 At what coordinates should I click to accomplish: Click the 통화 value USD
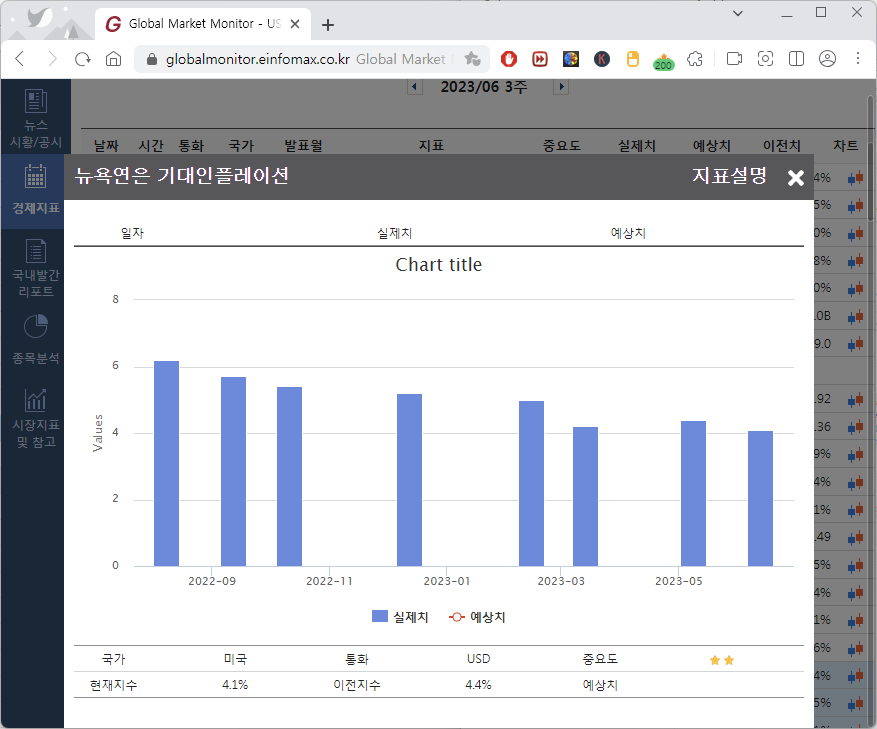pos(479,659)
